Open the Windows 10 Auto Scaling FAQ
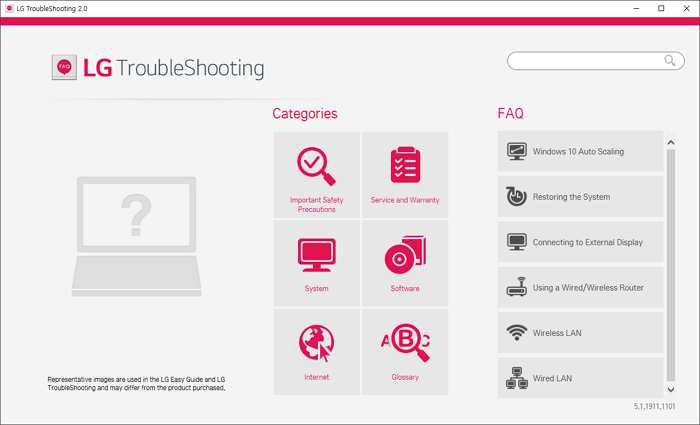Viewport: 700px width, 425px height. tap(580, 151)
